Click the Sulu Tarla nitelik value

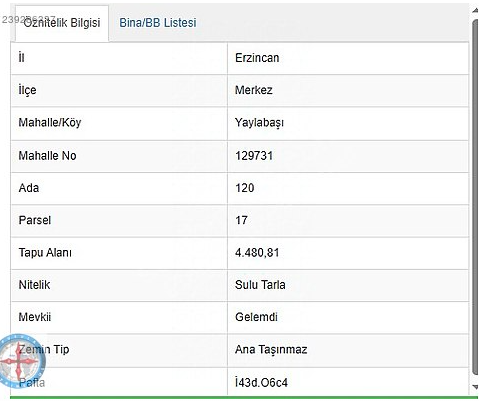[x=260, y=285]
